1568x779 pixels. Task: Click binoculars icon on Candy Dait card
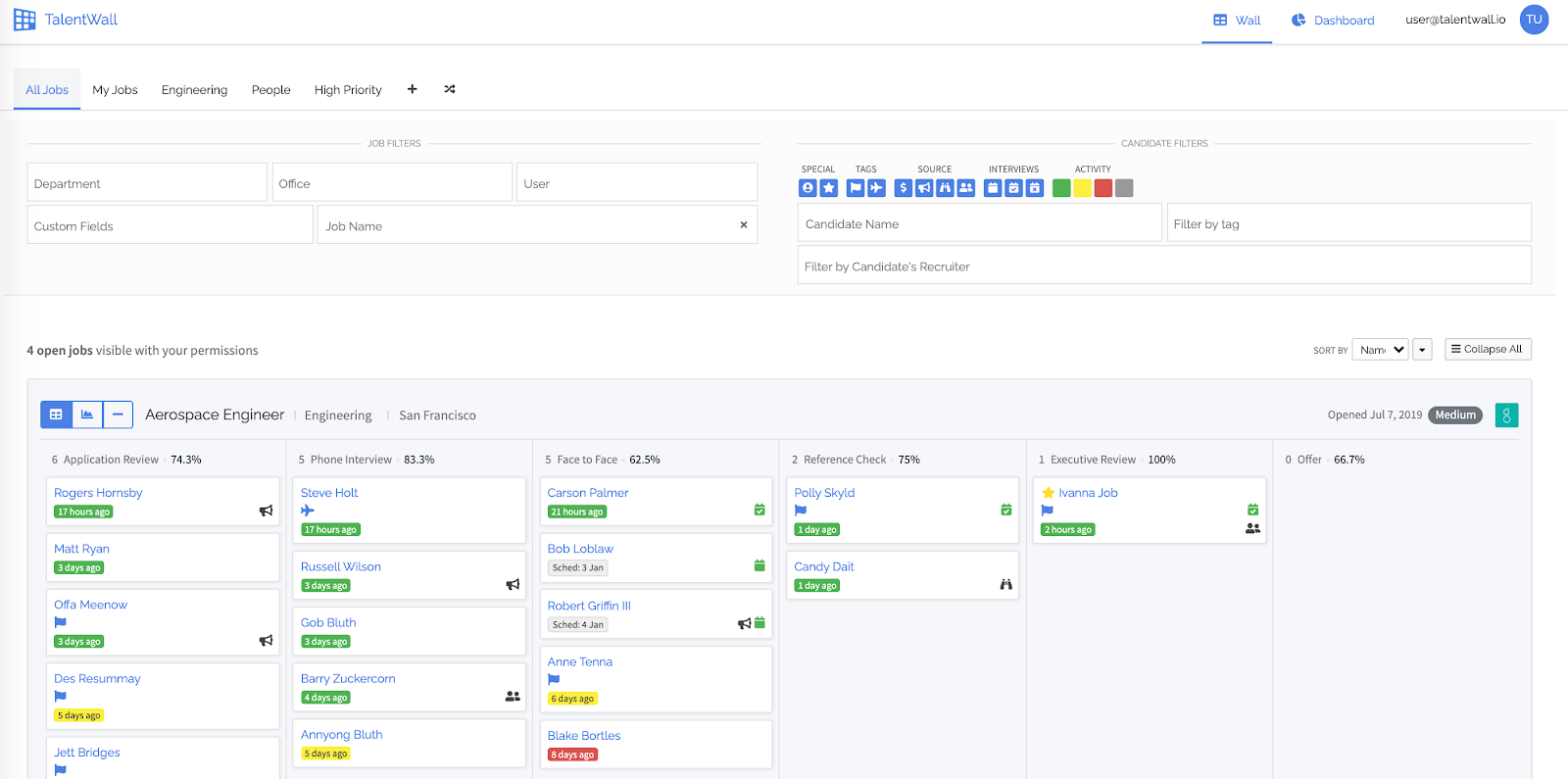coord(1005,585)
